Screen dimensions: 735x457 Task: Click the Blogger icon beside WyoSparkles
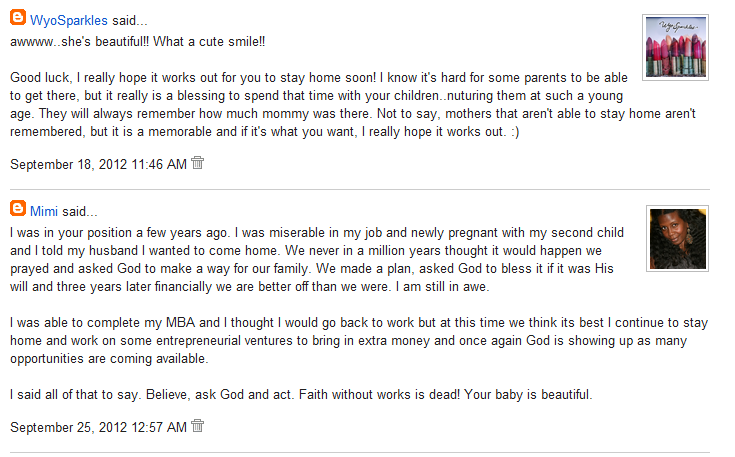[18, 21]
